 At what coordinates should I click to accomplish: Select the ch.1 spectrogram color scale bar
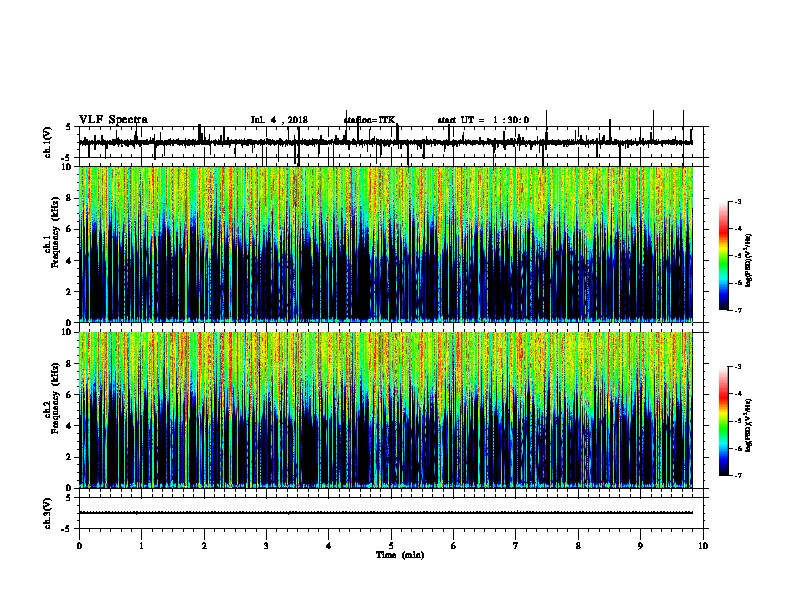point(723,256)
